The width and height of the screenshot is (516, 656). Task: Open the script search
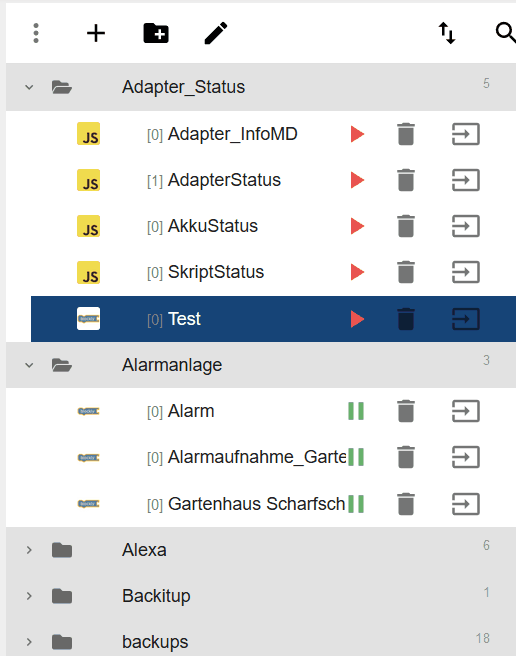(506, 33)
